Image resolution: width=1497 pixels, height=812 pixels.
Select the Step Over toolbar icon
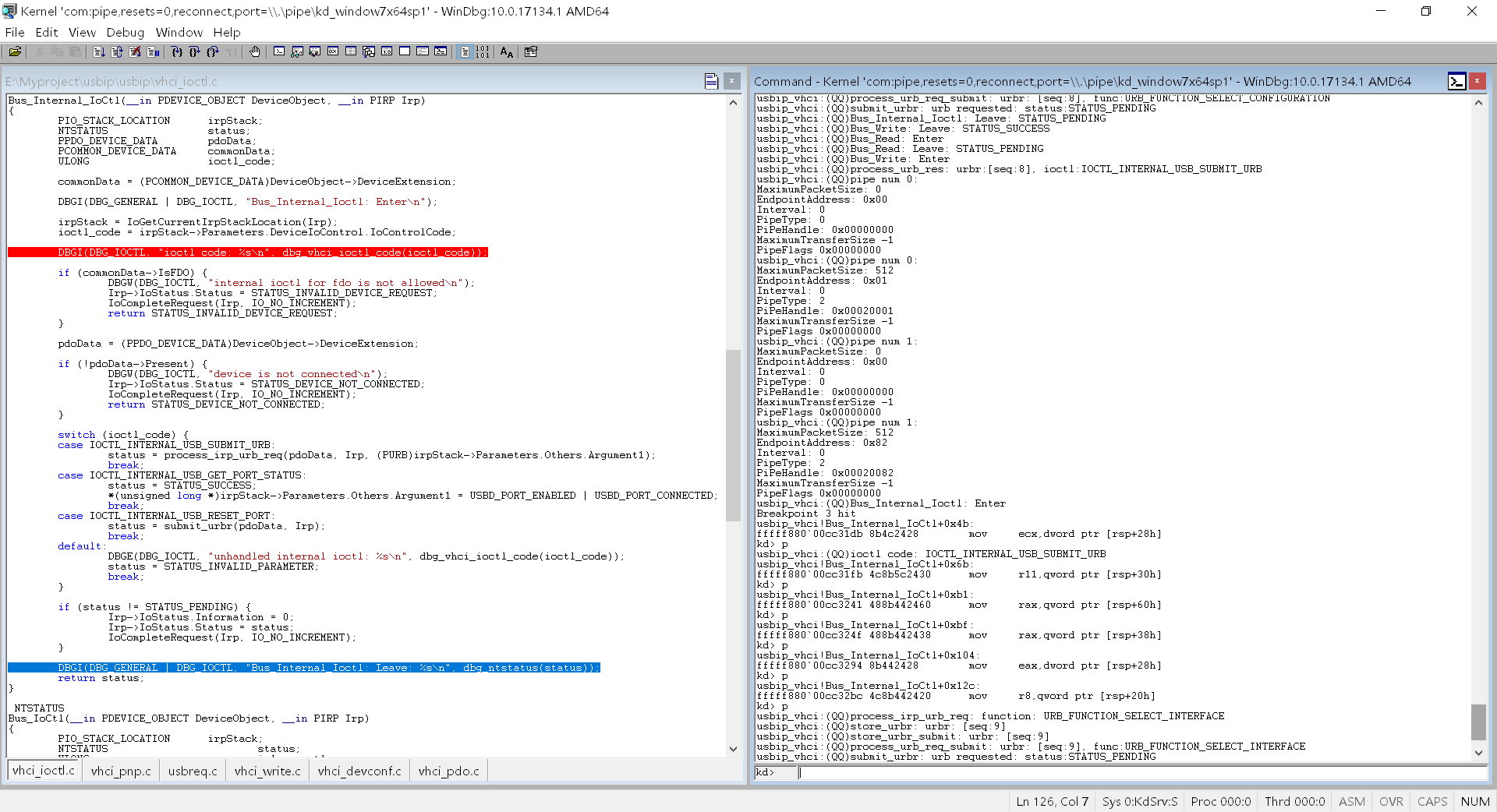[196, 51]
